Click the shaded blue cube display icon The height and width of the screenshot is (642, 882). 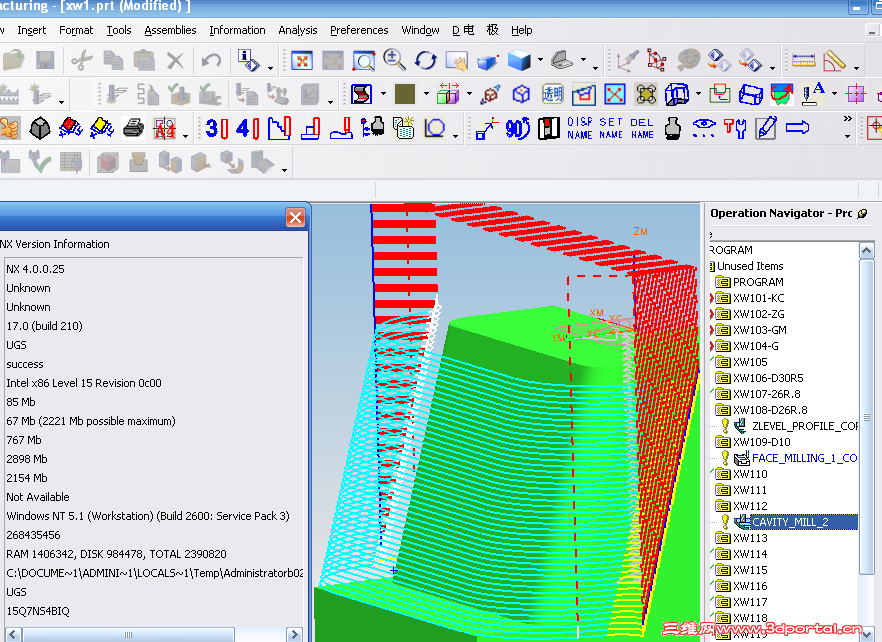[519, 60]
